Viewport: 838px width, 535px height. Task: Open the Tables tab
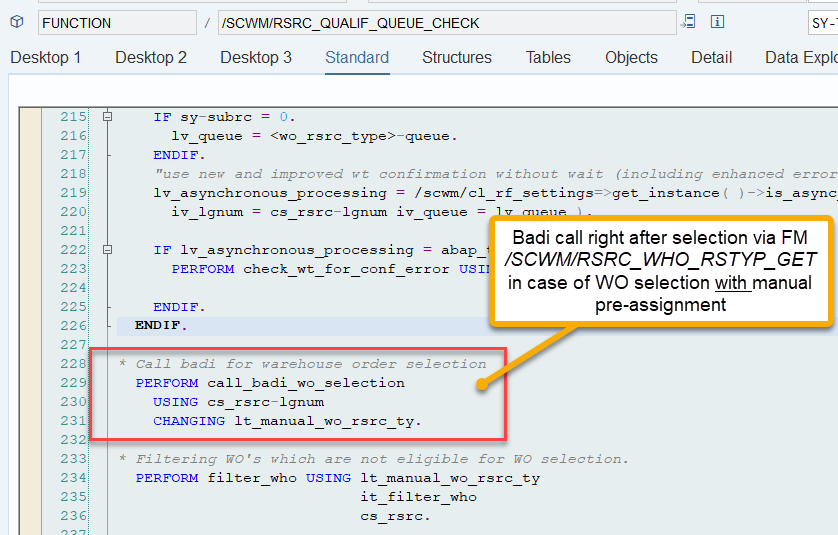(548, 57)
